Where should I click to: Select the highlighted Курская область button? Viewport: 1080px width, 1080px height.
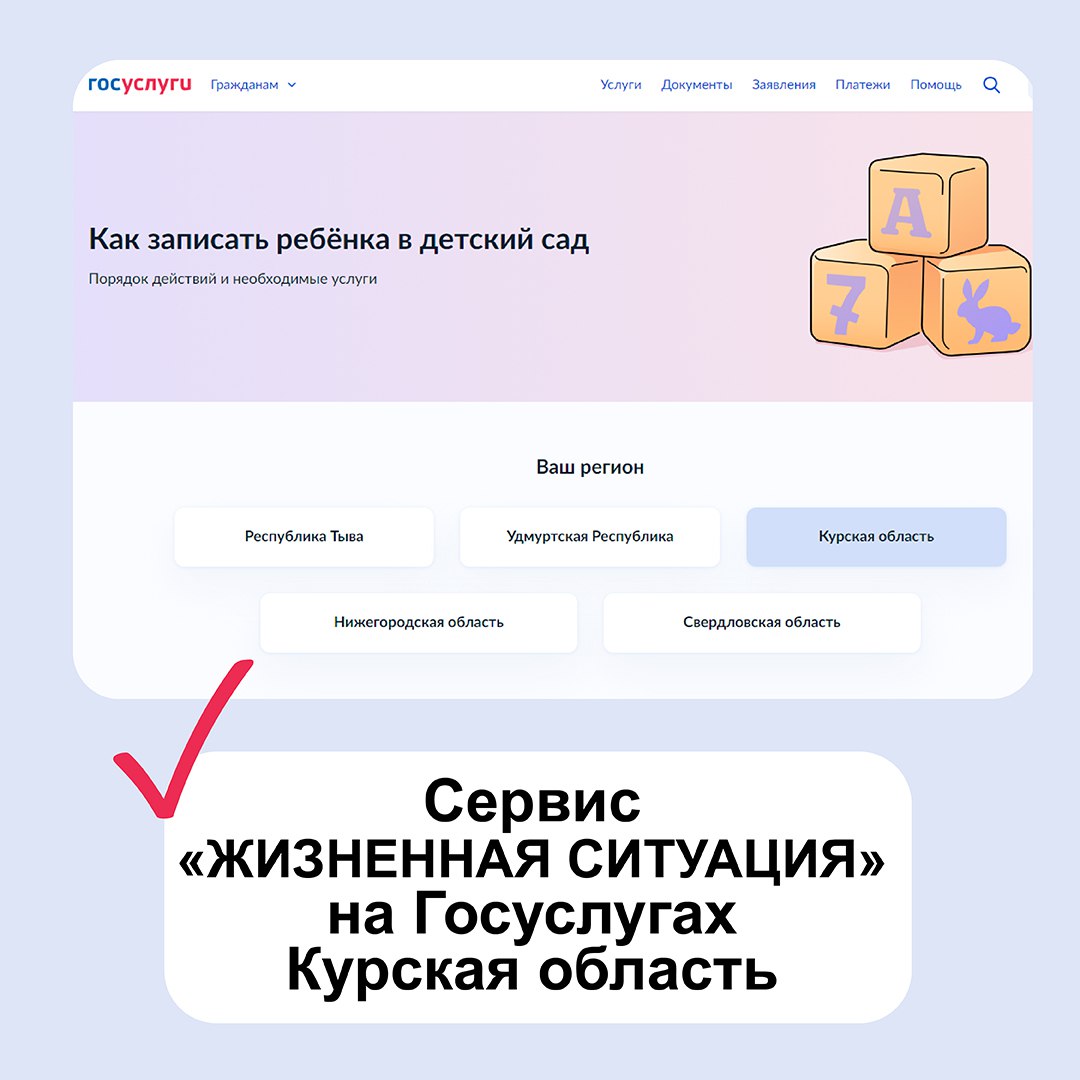[x=876, y=537]
